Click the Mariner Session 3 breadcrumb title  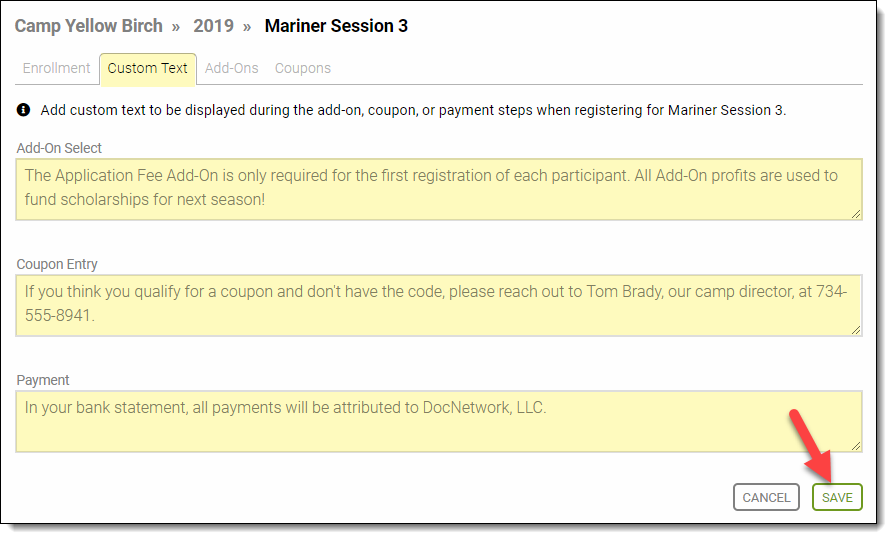pos(336,26)
